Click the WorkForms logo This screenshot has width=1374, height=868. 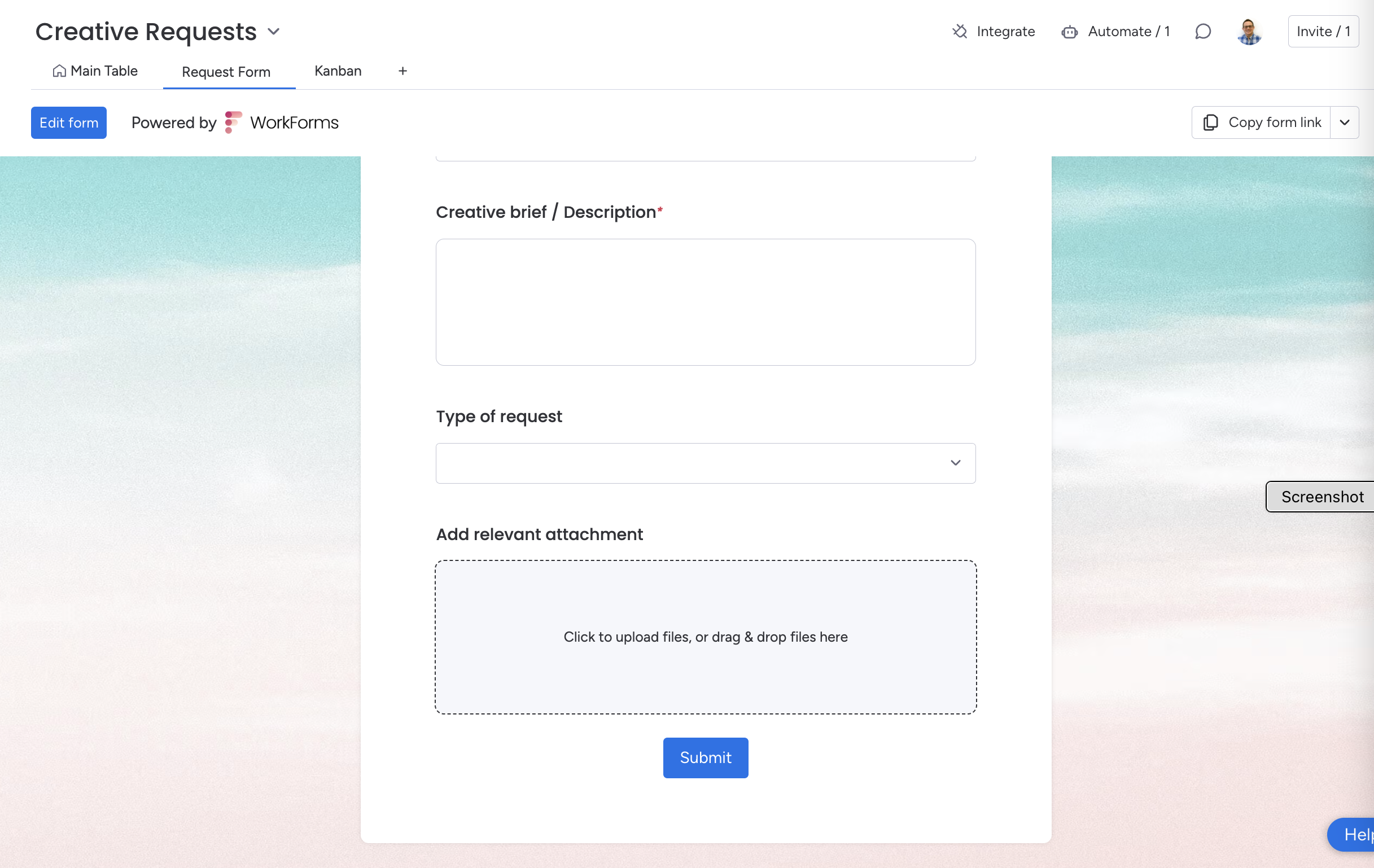tap(233, 122)
